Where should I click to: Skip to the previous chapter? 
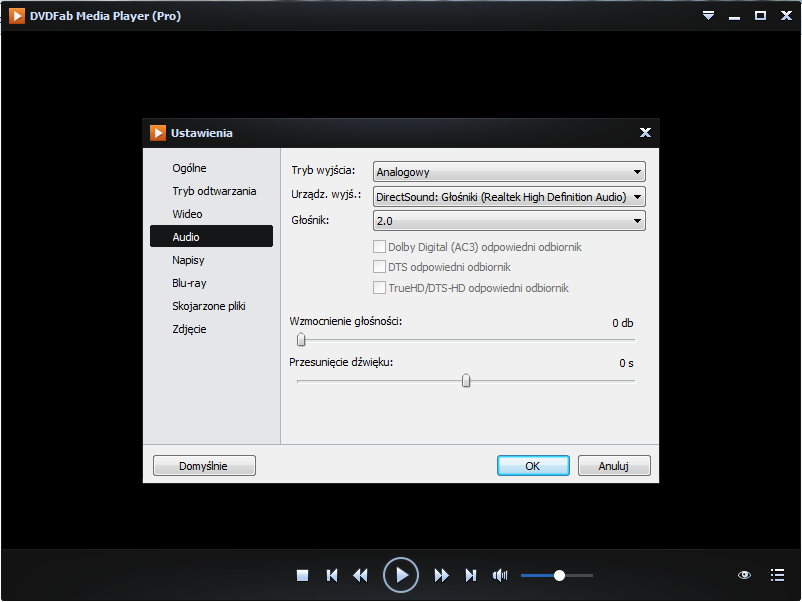(331, 575)
